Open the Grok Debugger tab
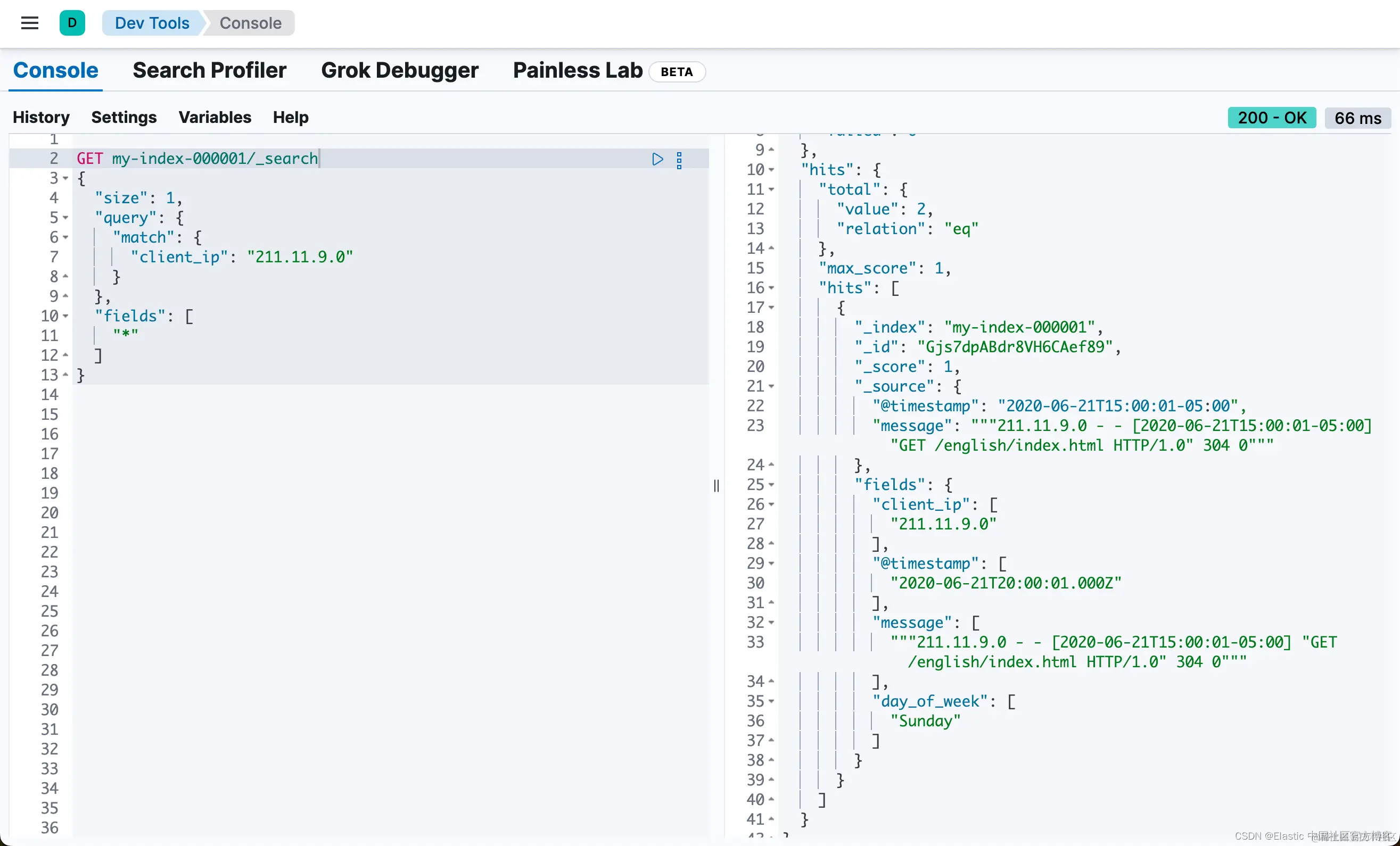 click(399, 70)
